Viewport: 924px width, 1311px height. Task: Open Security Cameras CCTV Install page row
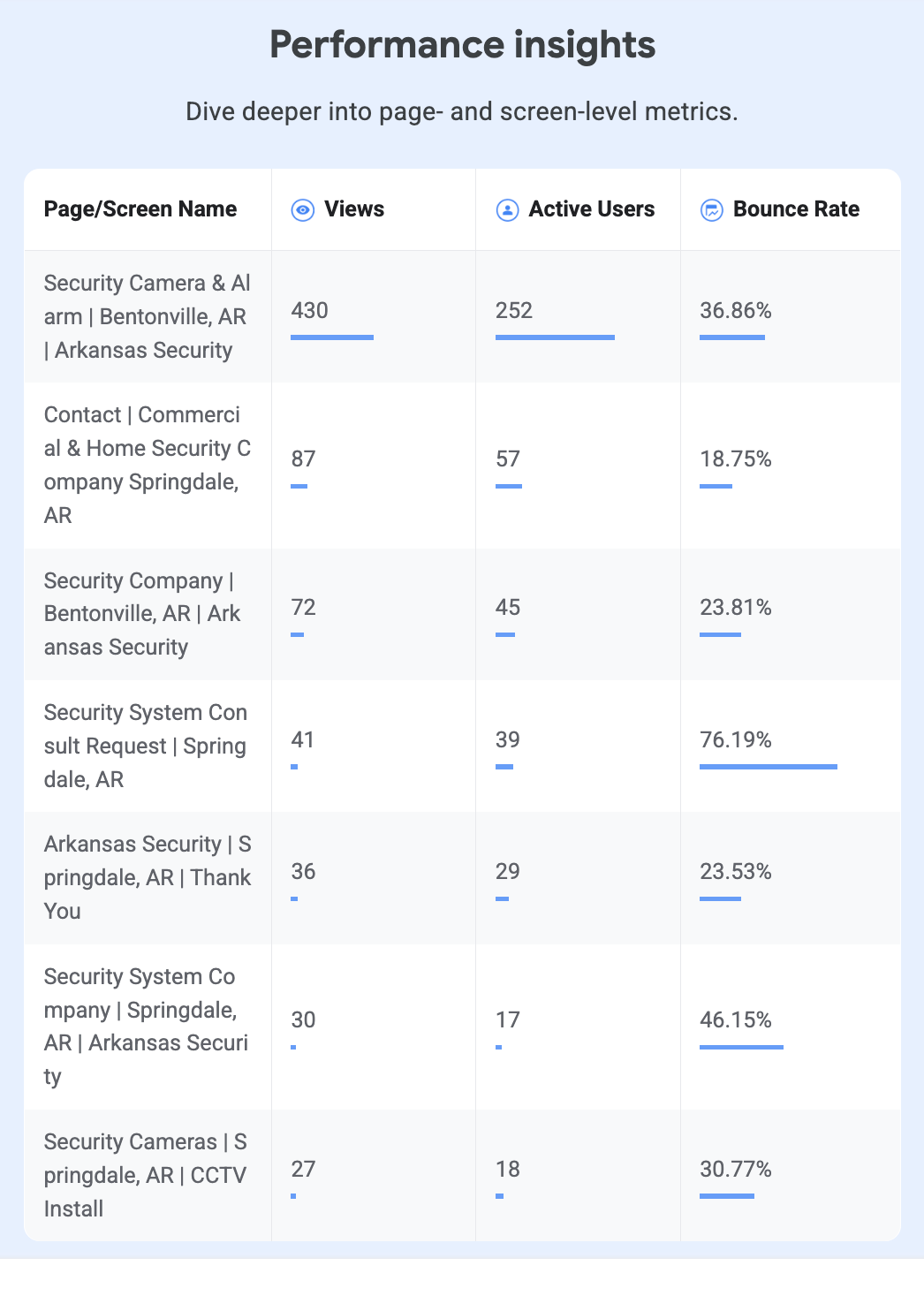coord(462,1175)
